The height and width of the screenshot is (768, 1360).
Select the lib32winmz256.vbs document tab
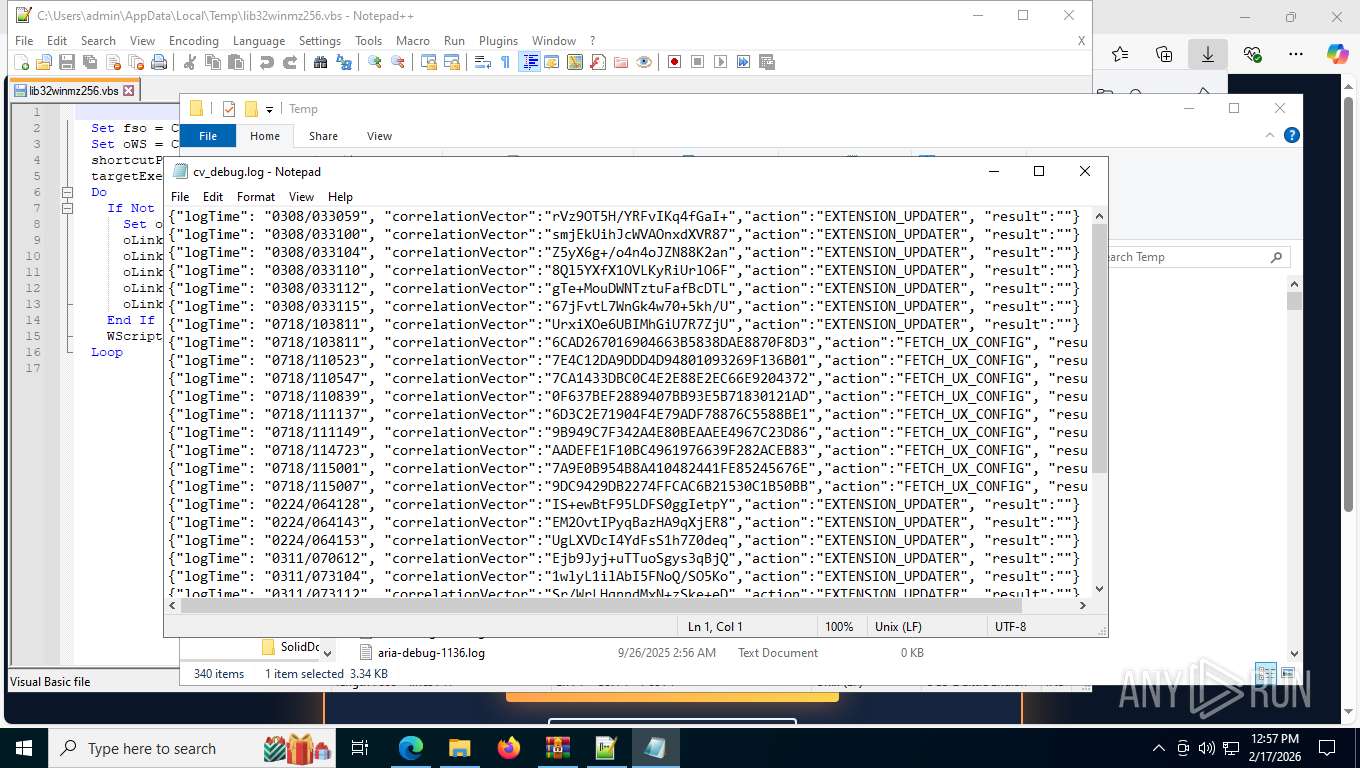(75, 90)
